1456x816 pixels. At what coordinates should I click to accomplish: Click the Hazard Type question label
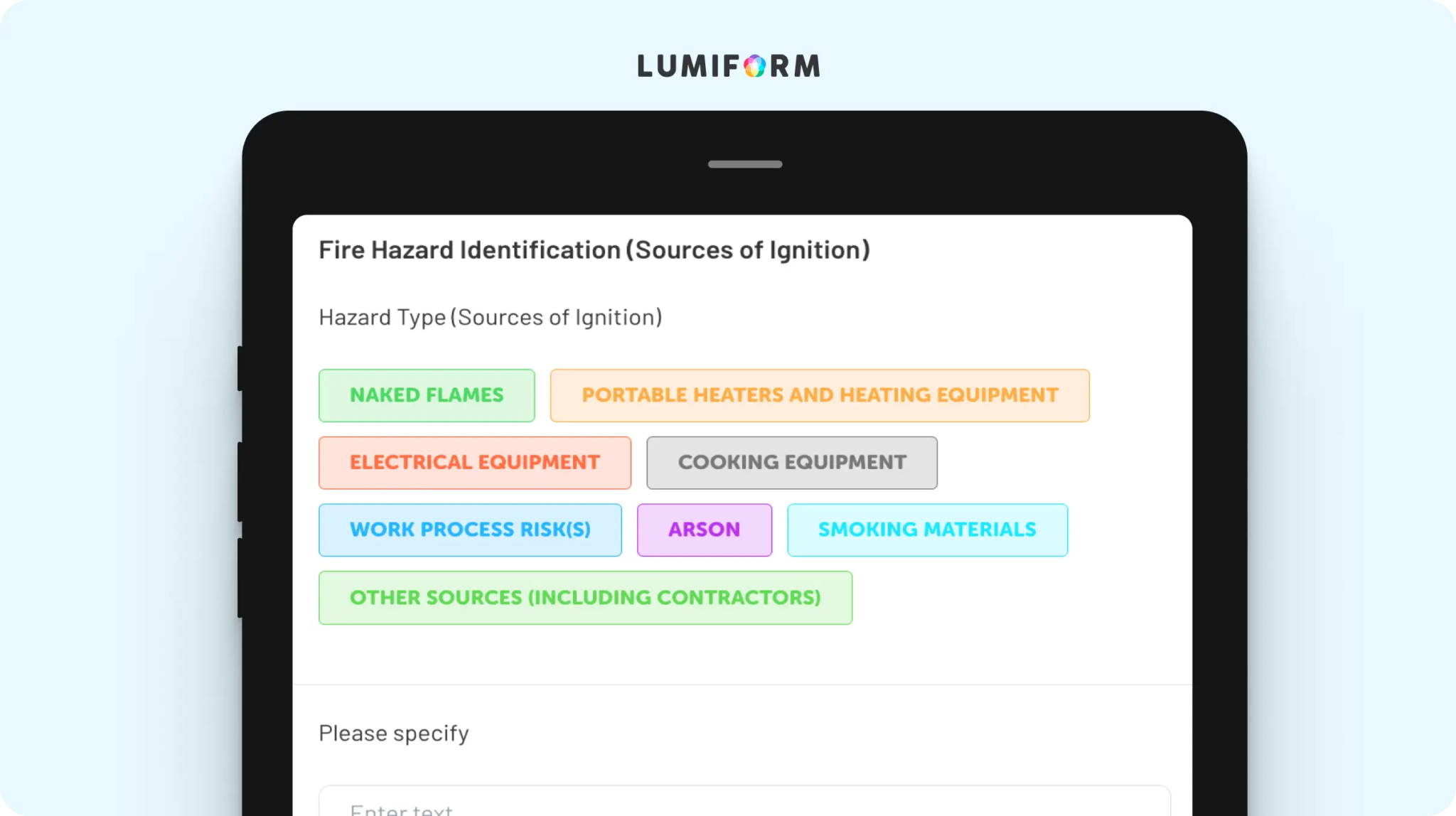[x=491, y=318]
